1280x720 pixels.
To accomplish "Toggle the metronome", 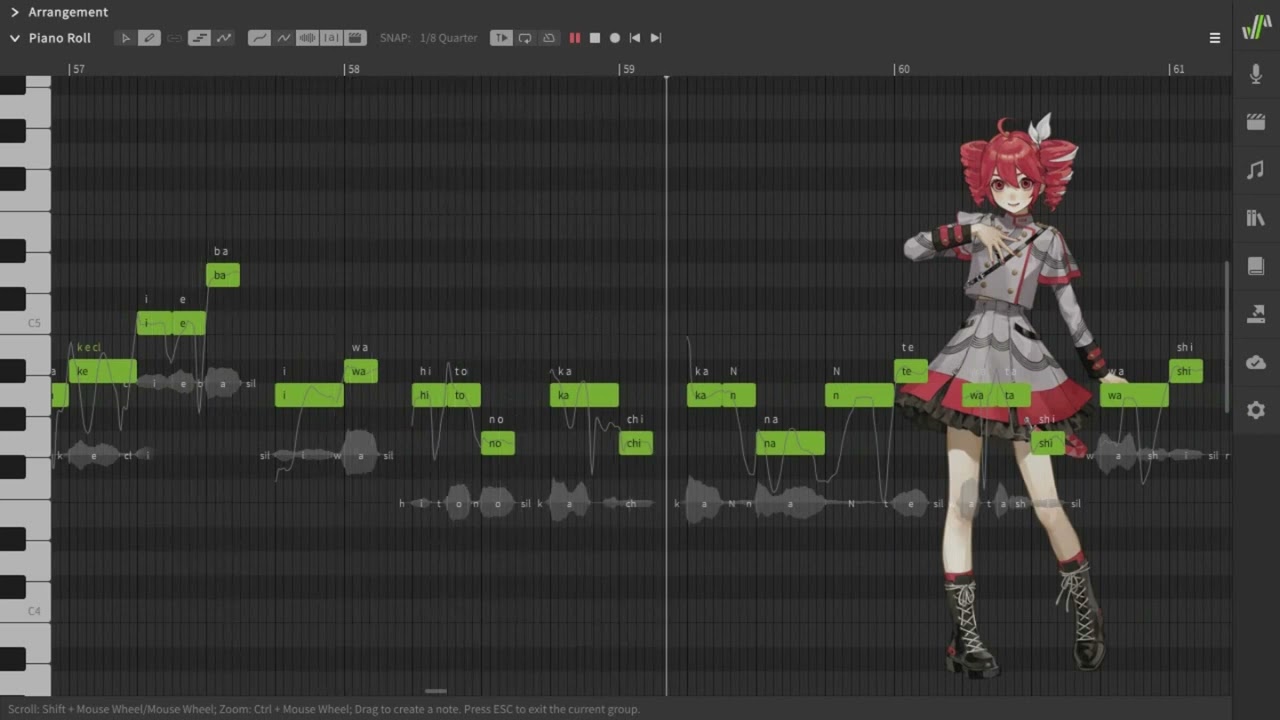I will point(549,38).
